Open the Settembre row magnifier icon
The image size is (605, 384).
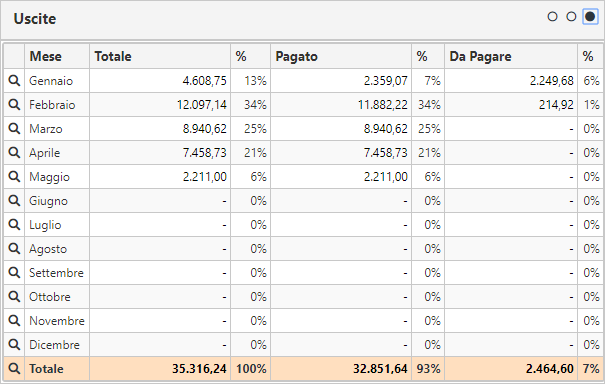(x=14, y=272)
